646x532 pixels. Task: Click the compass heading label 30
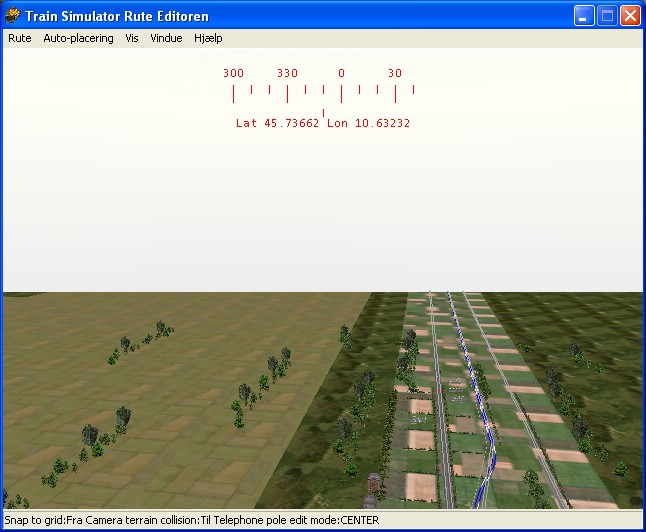(x=395, y=73)
